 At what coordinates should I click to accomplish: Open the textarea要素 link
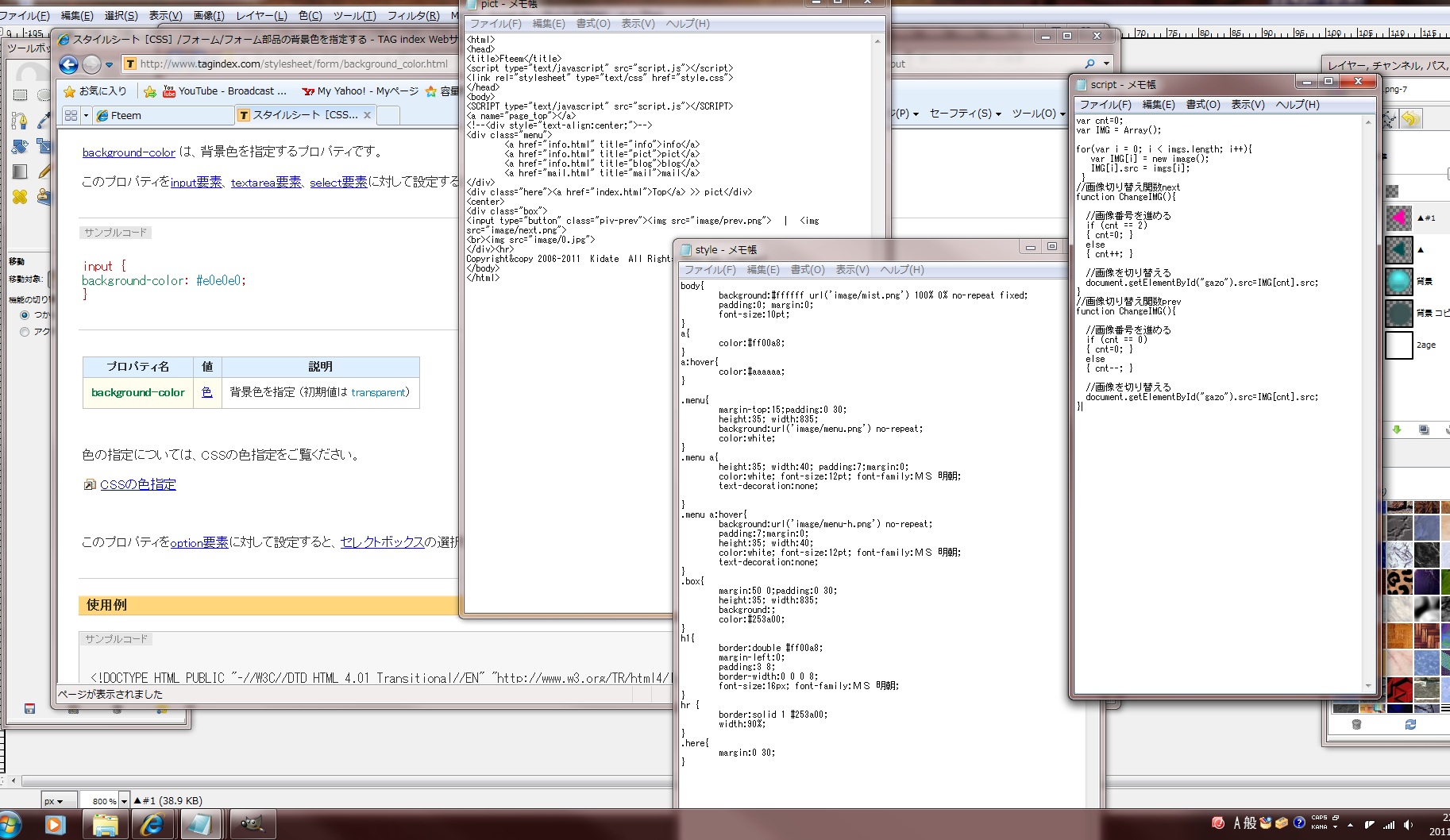point(266,183)
